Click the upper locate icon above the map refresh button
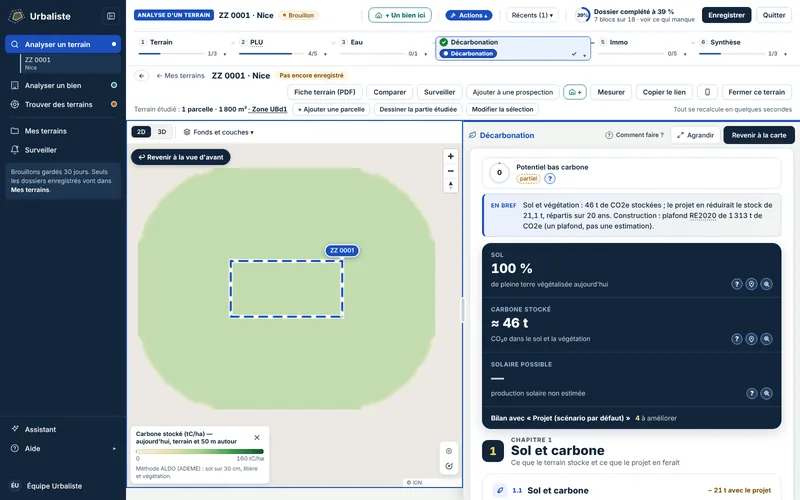The height and width of the screenshot is (500, 800). coord(449,451)
